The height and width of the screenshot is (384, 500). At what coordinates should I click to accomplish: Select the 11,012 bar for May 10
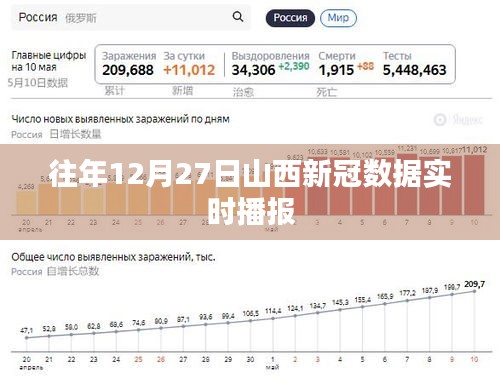tap(474, 185)
